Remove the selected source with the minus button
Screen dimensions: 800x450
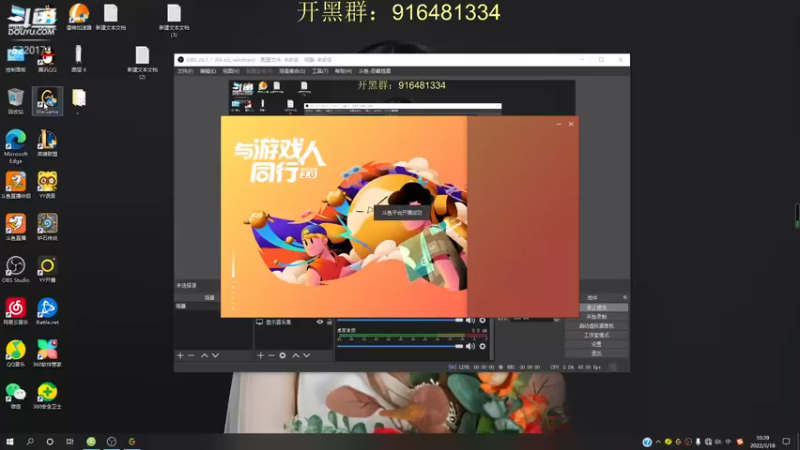[271, 355]
